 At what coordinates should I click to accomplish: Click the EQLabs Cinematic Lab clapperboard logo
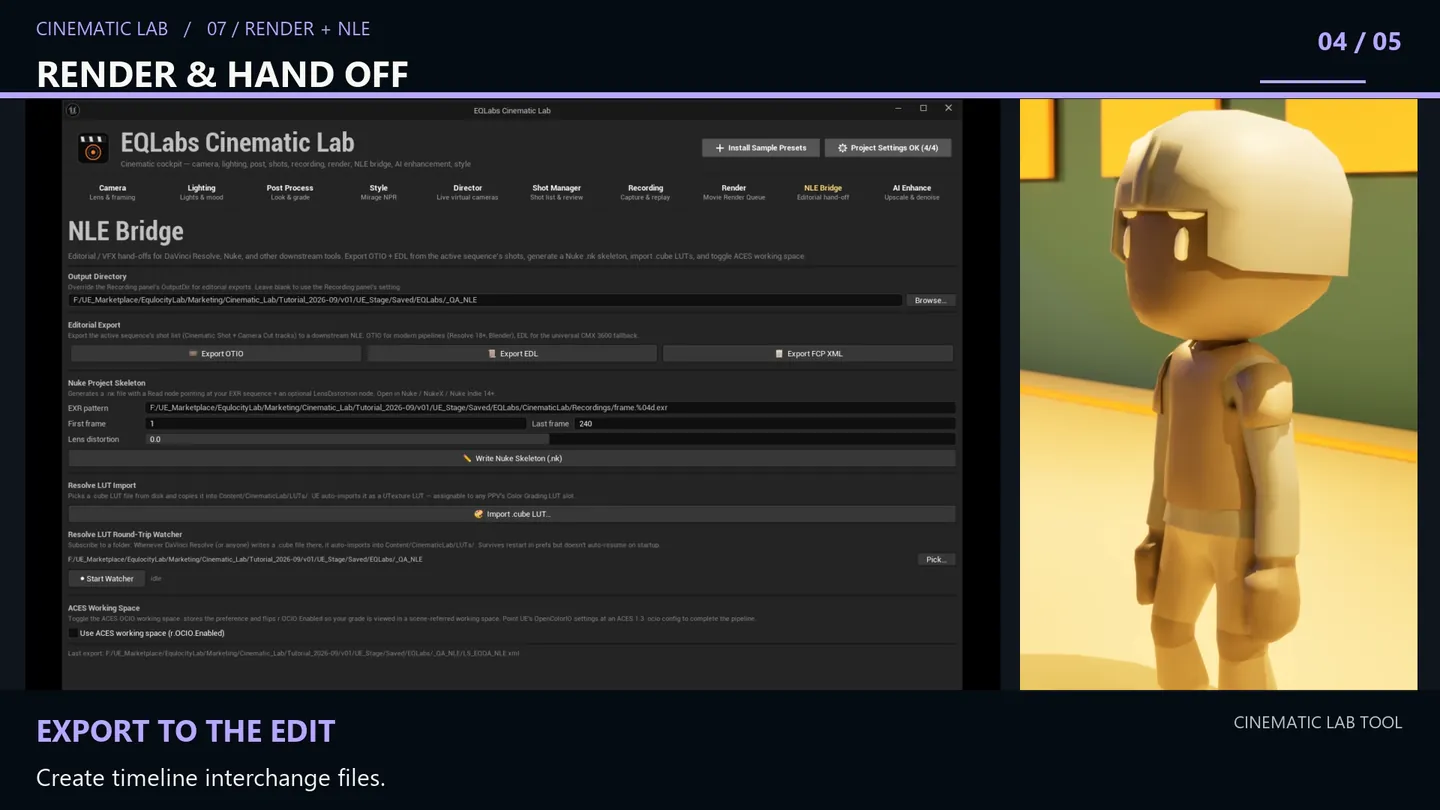(93, 149)
